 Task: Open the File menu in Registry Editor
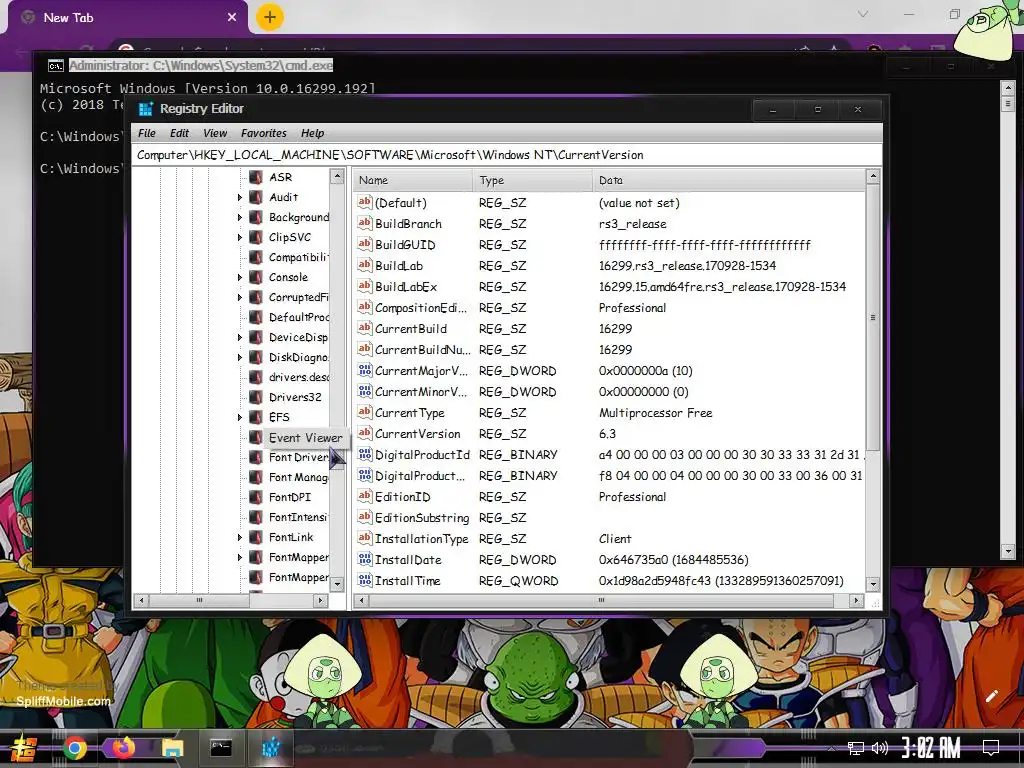(146, 133)
